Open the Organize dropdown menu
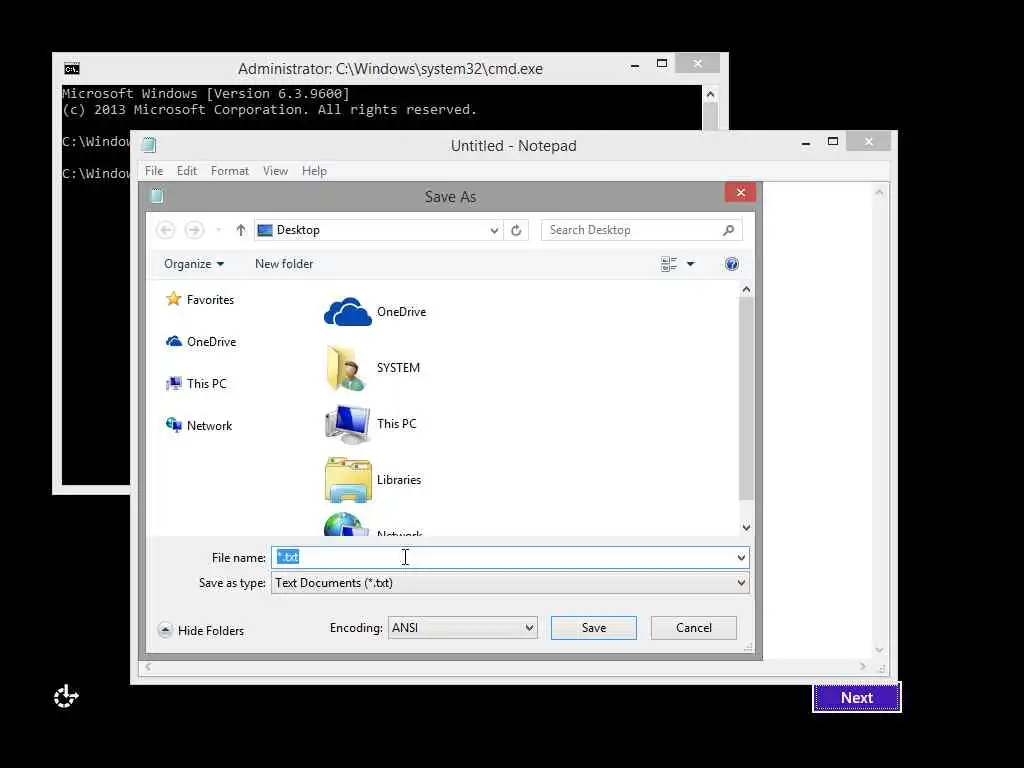 pos(194,264)
